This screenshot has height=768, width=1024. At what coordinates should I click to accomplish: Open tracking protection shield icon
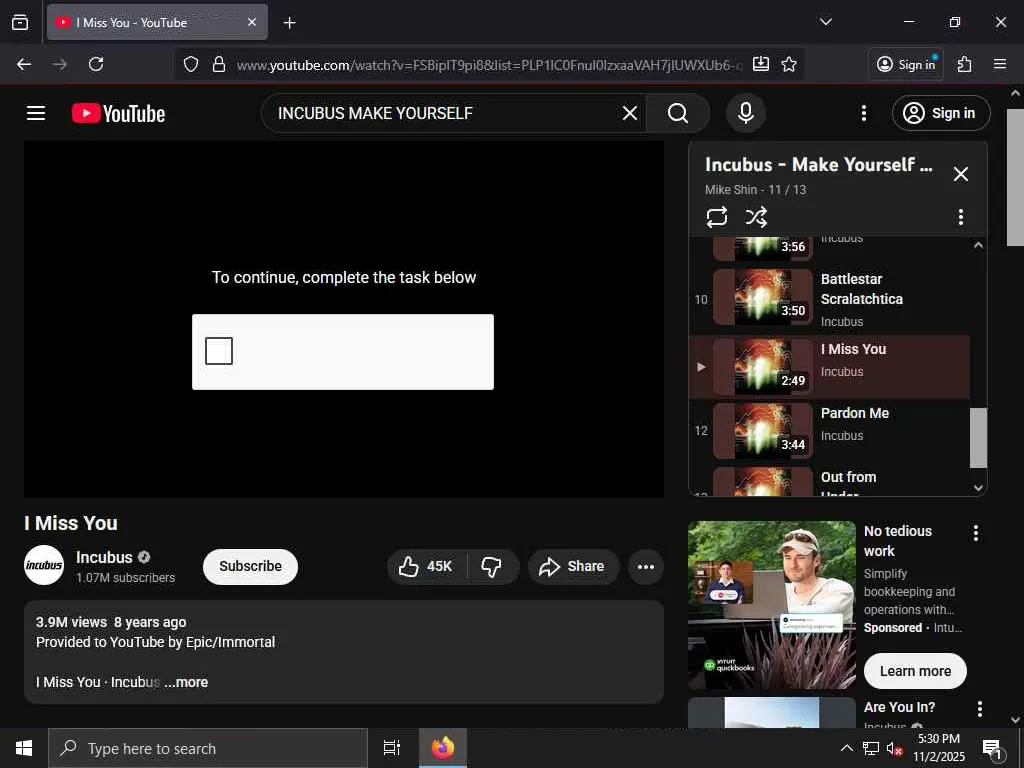pyautogui.click(x=191, y=64)
